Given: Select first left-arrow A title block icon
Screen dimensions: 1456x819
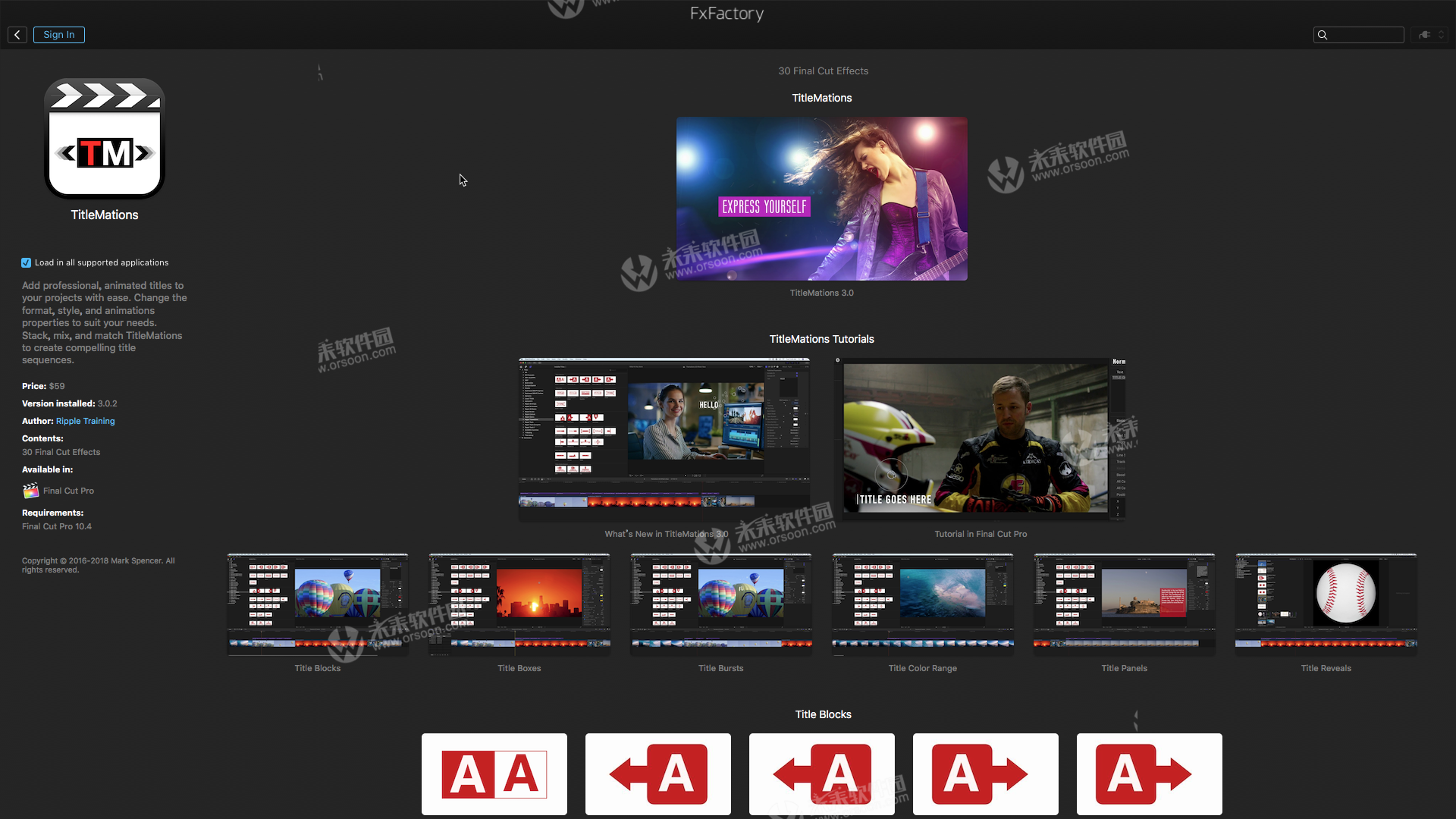Looking at the screenshot, I should (658, 774).
